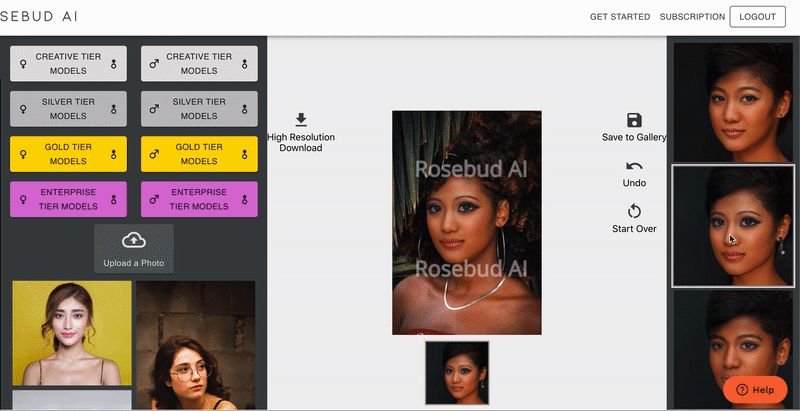Click the main generated portrait image
This screenshot has height=411, width=800.
tap(467, 223)
